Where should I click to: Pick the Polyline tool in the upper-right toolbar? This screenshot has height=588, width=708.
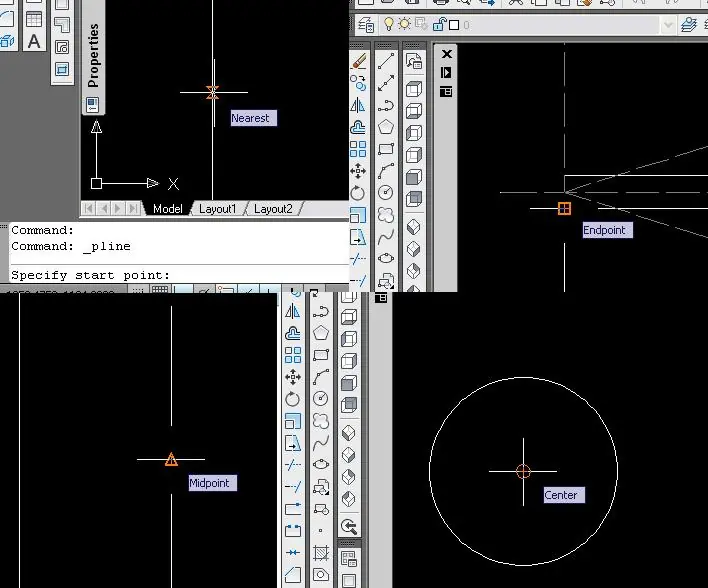tap(386, 105)
